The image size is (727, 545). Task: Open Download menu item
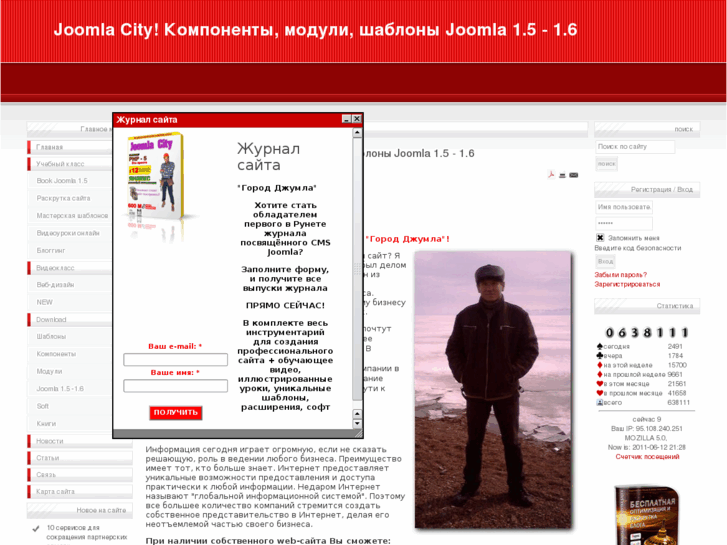click(x=70, y=320)
